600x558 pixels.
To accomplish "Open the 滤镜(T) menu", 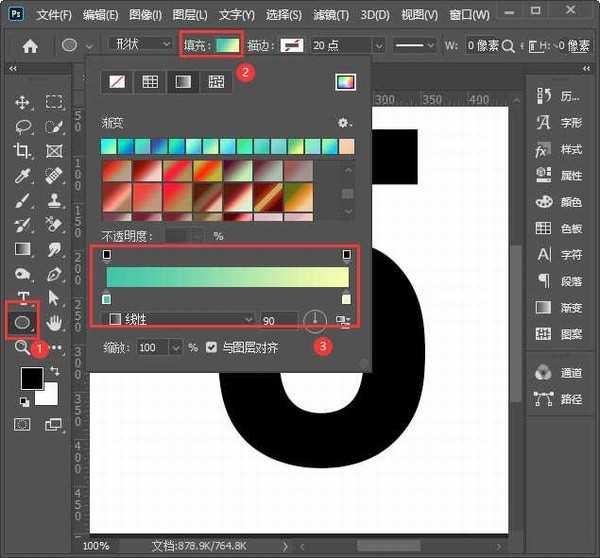I will pos(329,15).
